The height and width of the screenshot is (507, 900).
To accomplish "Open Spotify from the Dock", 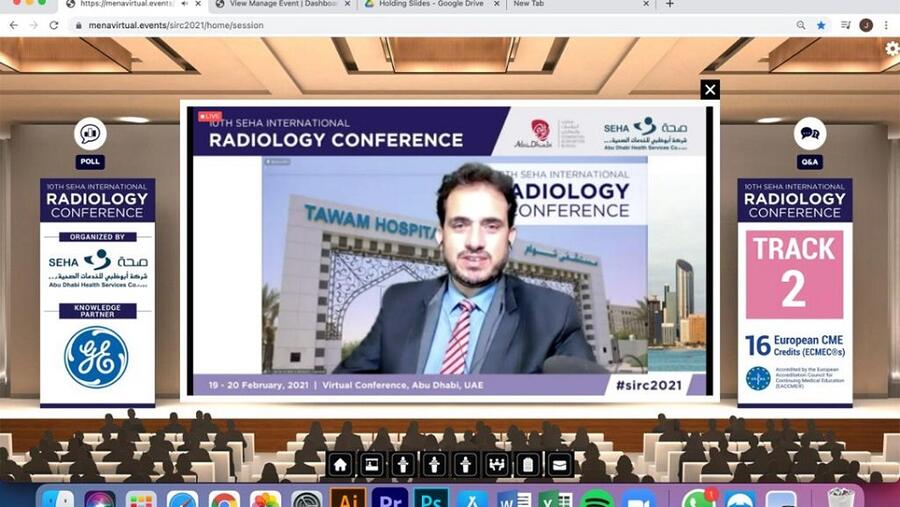I will (x=597, y=499).
